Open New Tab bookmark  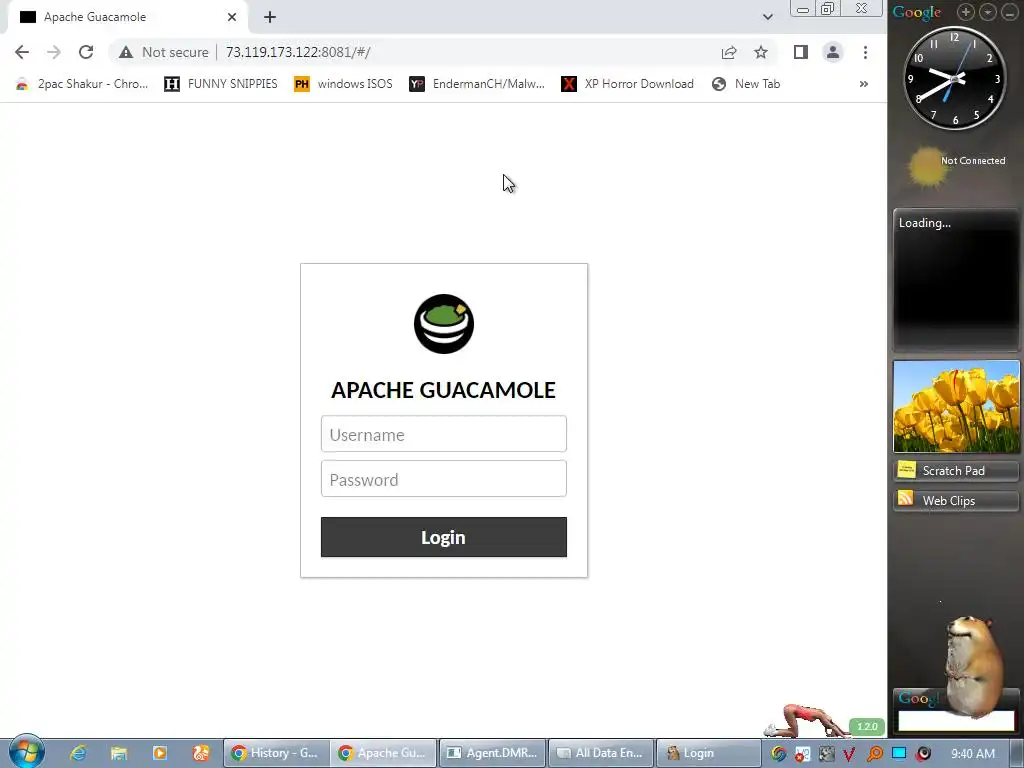click(746, 84)
